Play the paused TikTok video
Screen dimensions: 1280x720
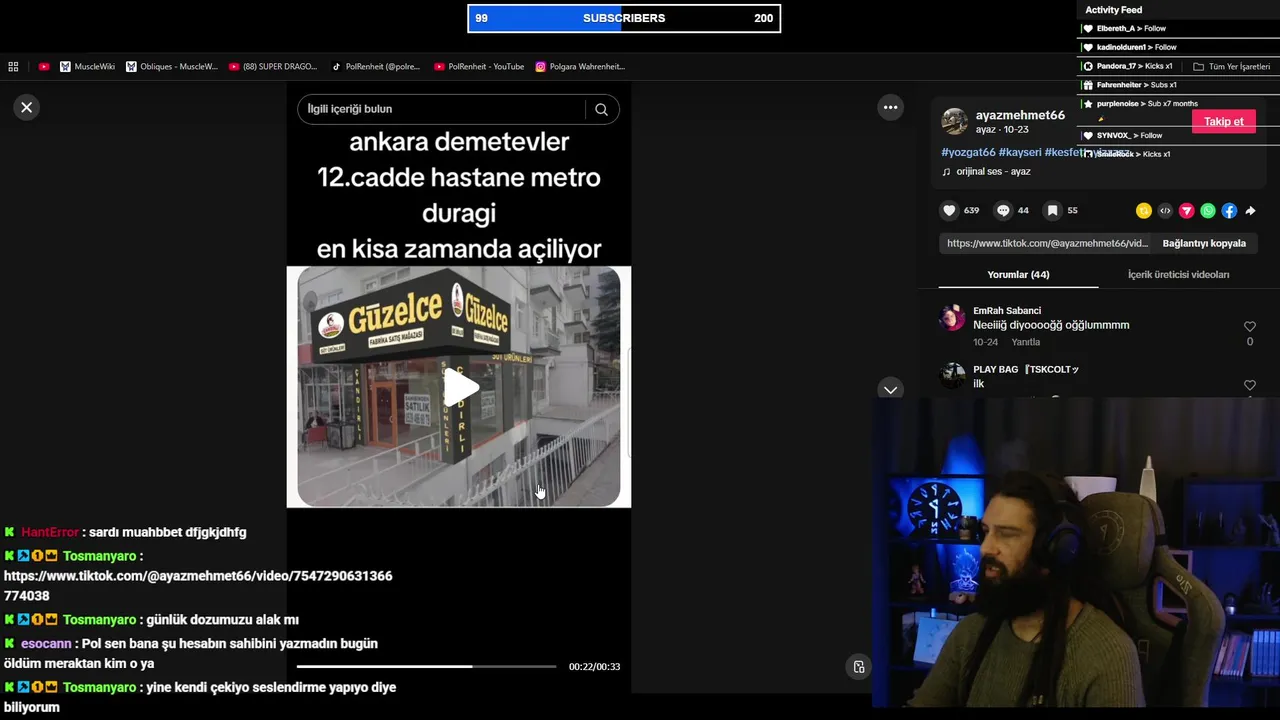coord(459,388)
